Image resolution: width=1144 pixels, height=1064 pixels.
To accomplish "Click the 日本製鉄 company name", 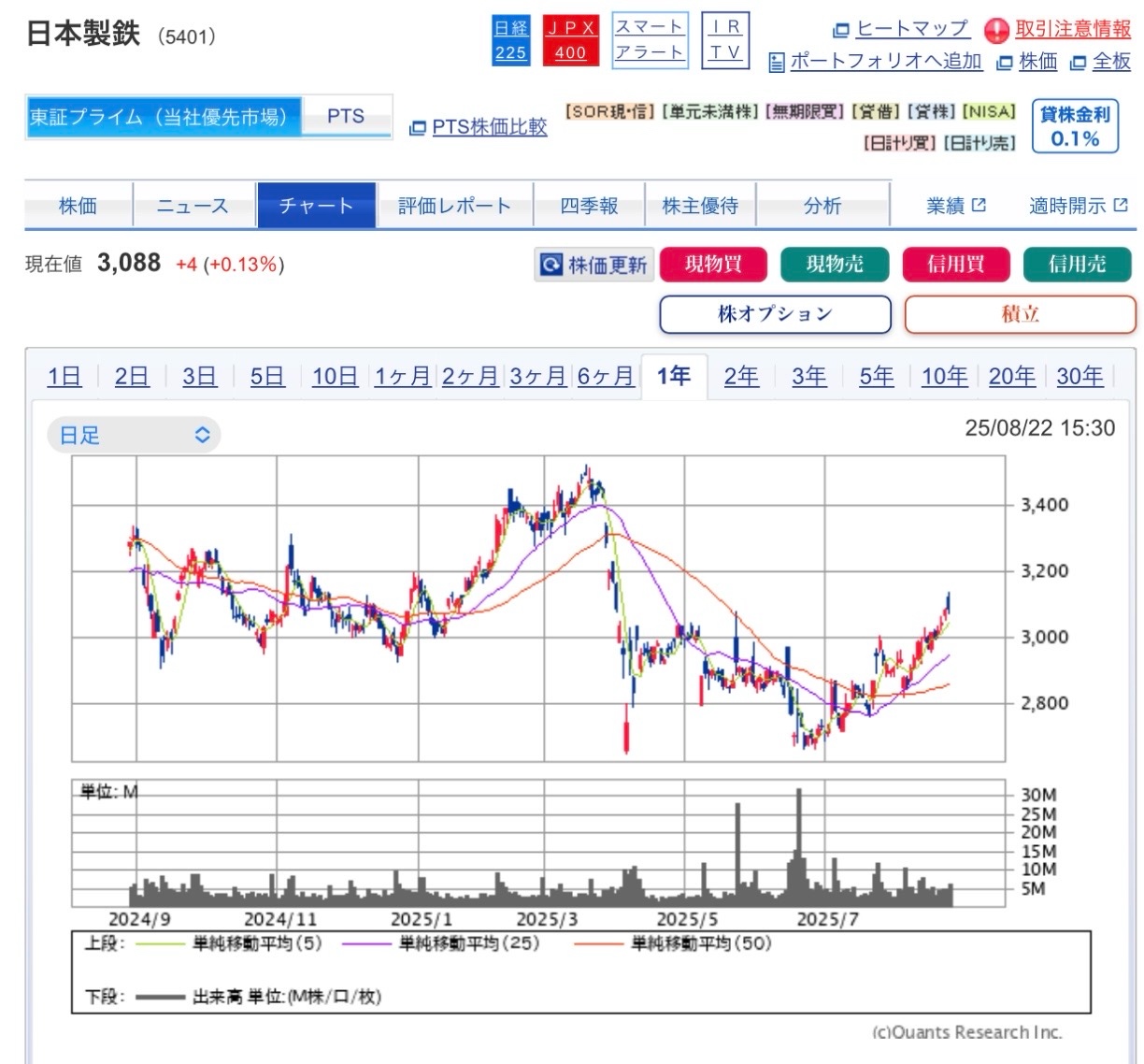I will pos(83,35).
